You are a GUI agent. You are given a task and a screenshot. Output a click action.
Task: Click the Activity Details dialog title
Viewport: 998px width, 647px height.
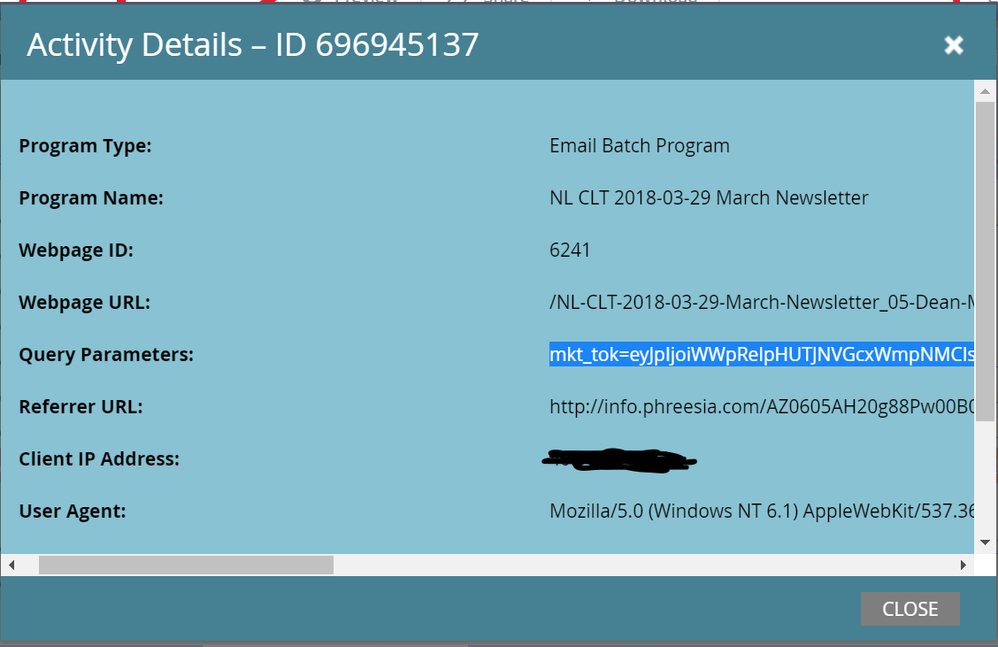tap(253, 45)
